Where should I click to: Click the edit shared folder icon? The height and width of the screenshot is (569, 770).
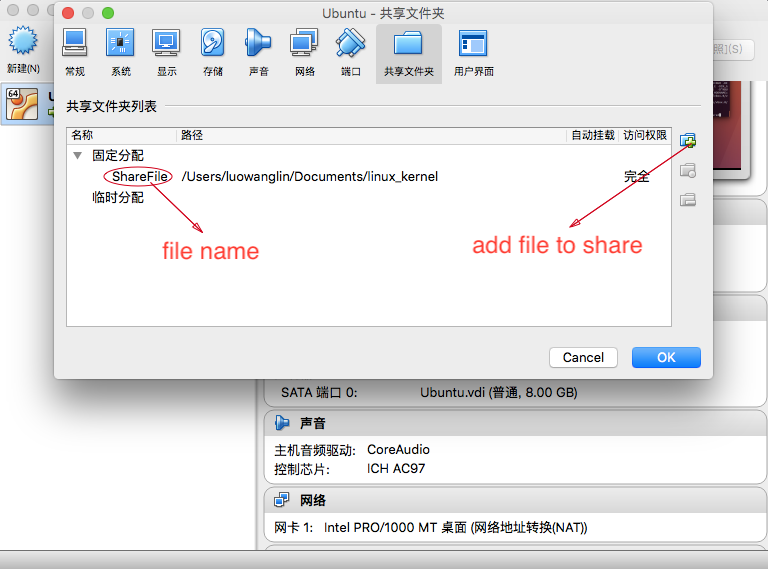click(688, 170)
